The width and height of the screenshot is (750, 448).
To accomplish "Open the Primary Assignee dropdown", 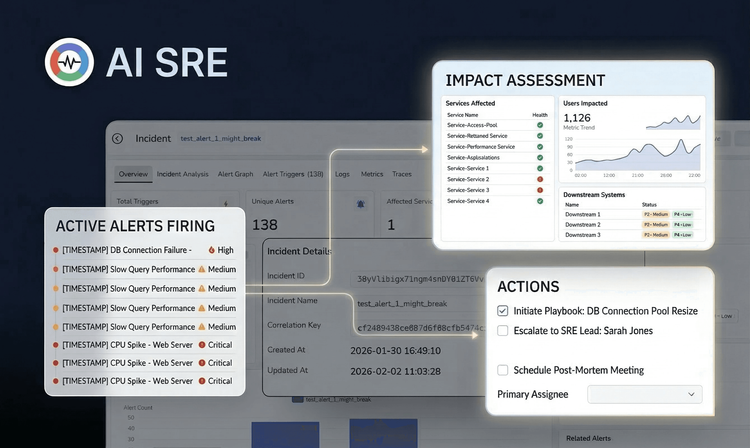I will [644, 395].
